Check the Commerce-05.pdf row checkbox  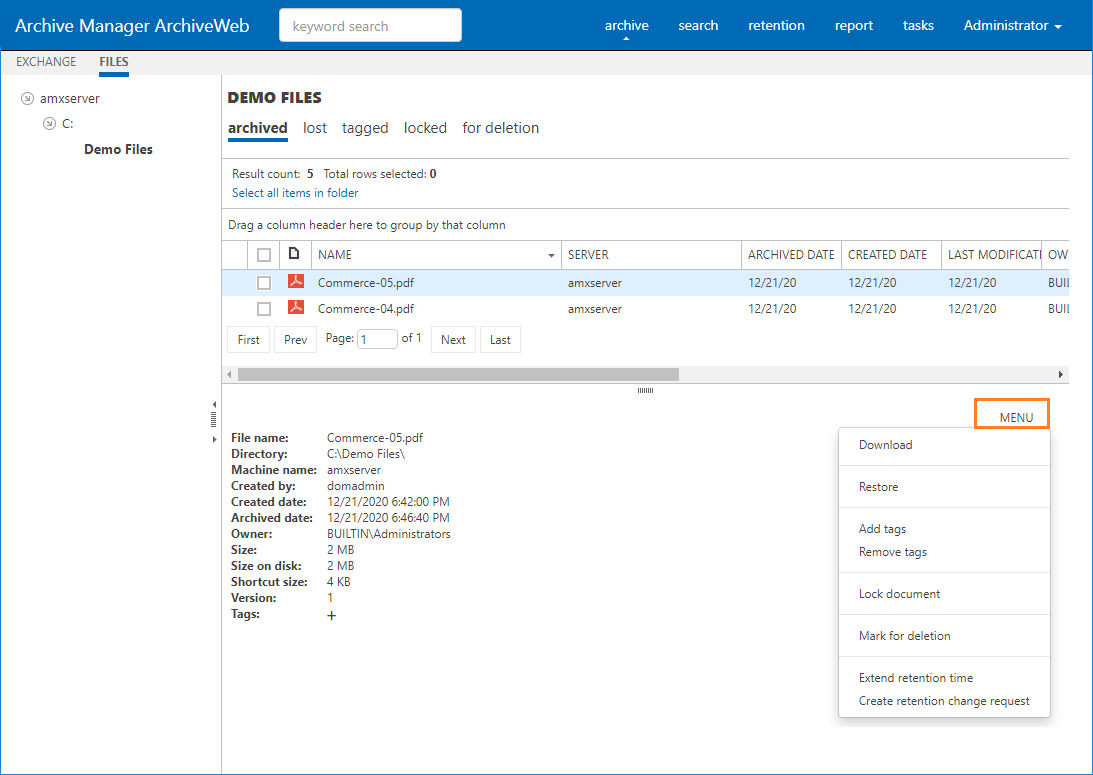pyautogui.click(x=264, y=283)
